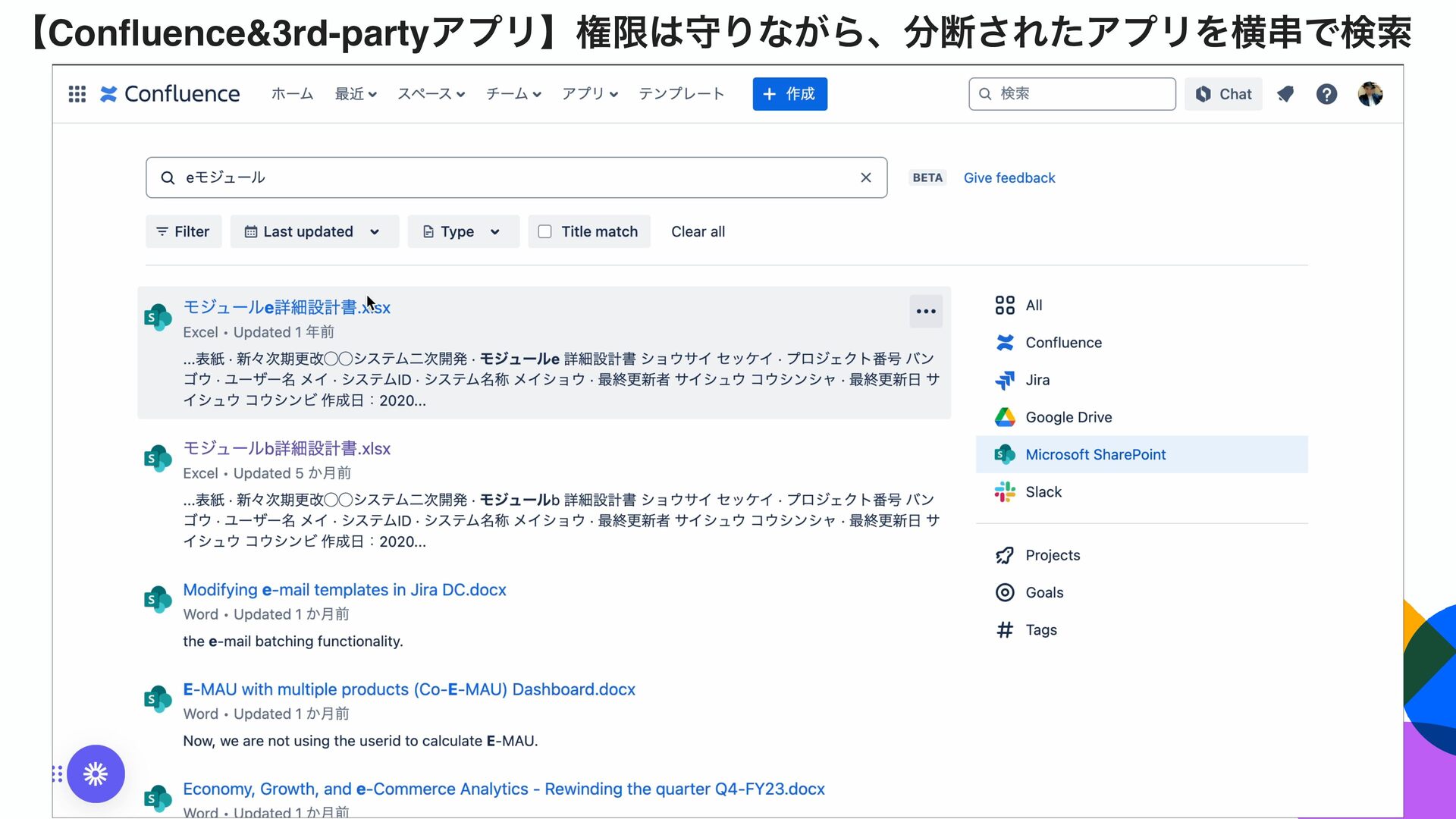The height and width of the screenshot is (819, 1456).
Task: Enable the Title match checkbox
Action: point(544,231)
